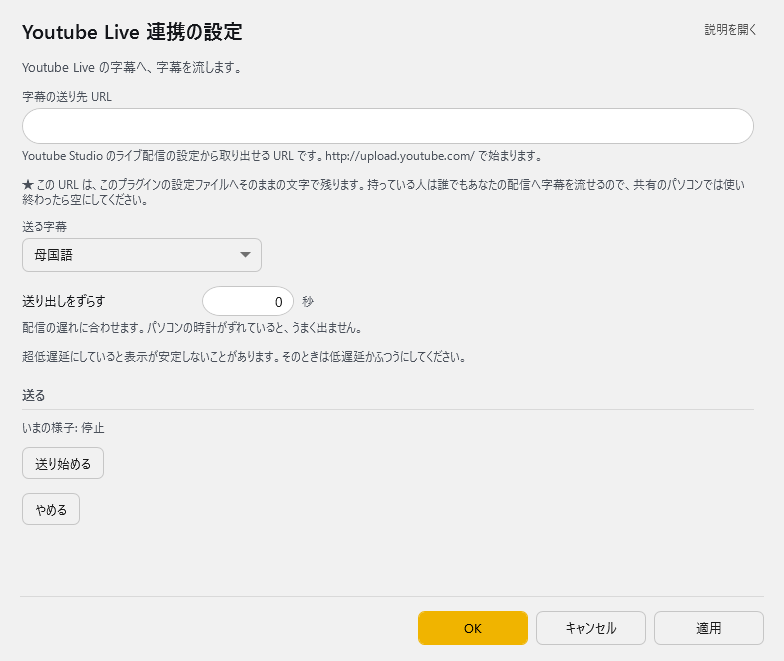Click the 送り出しをずらす label

(64, 301)
